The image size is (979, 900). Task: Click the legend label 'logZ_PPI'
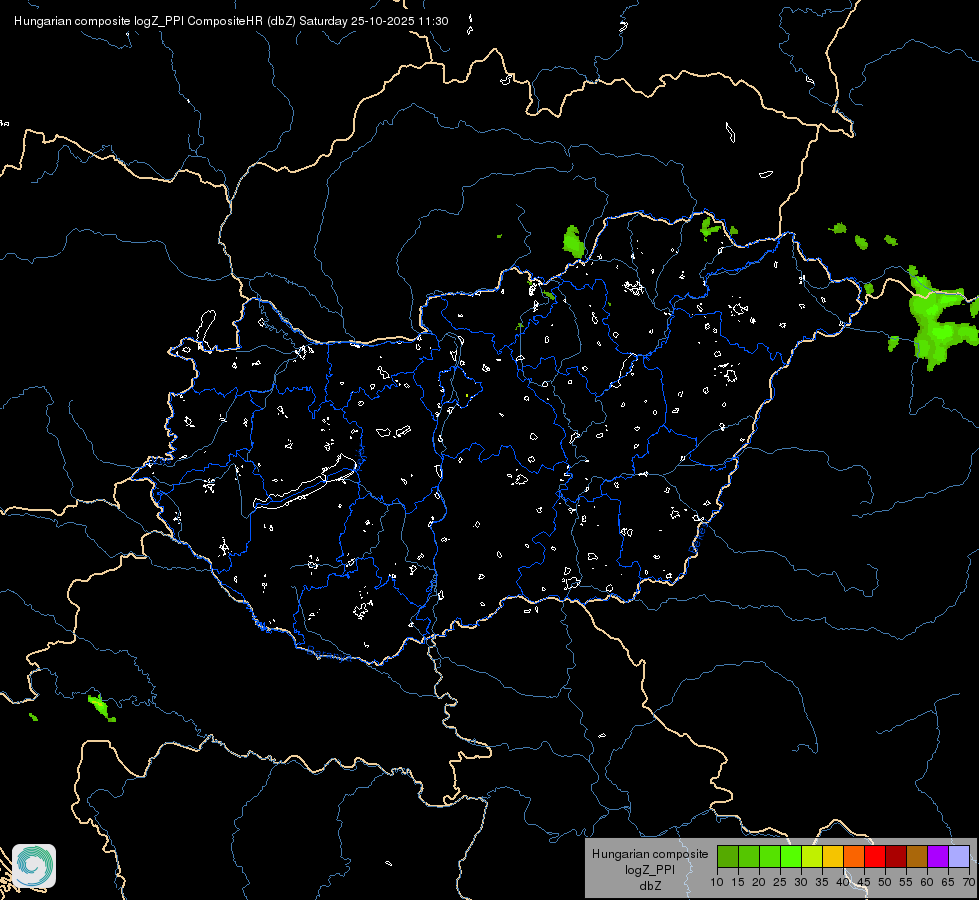point(650,869)
